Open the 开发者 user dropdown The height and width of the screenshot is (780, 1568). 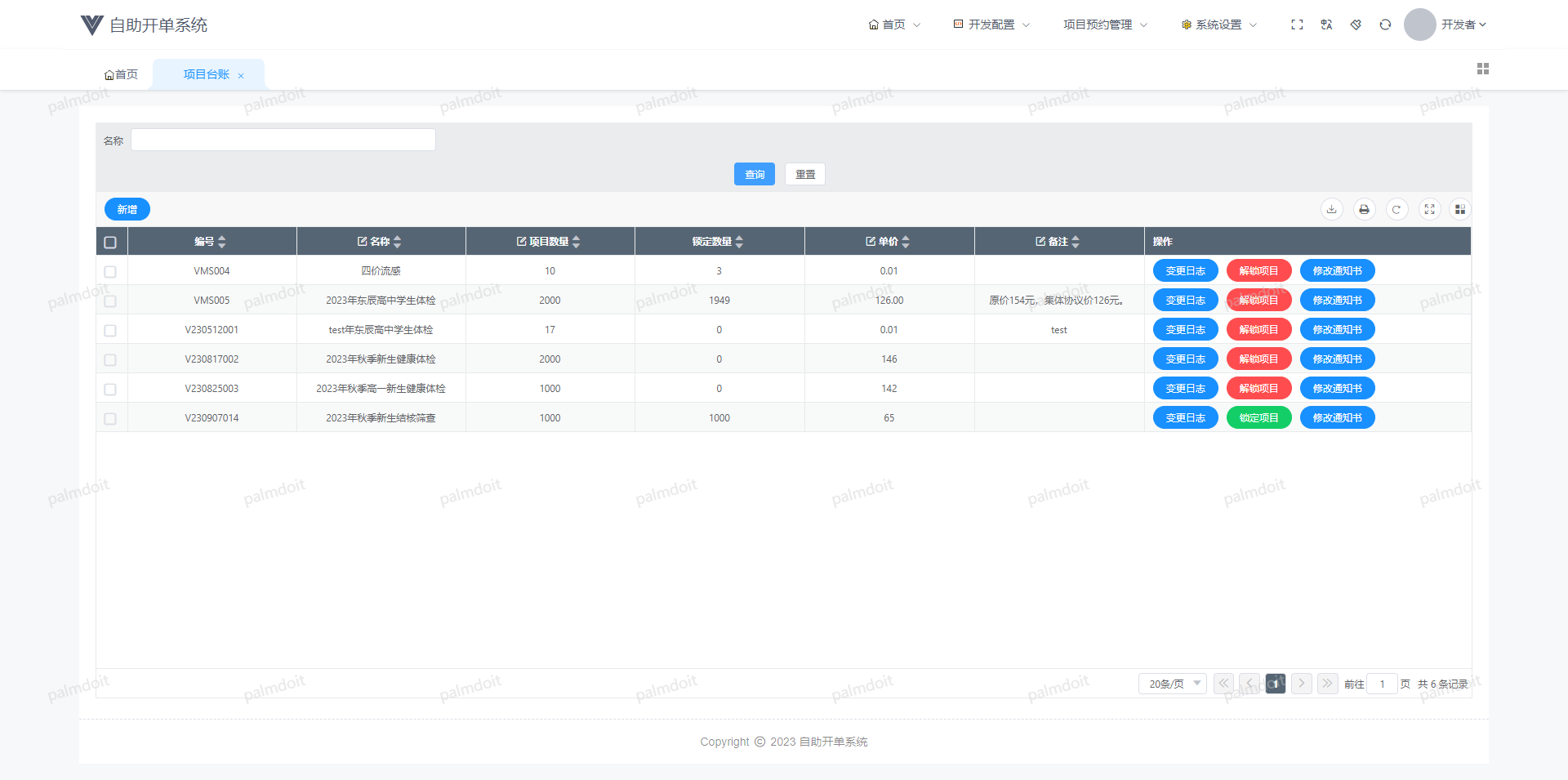pyautogui.click(x=1463, y=25)
